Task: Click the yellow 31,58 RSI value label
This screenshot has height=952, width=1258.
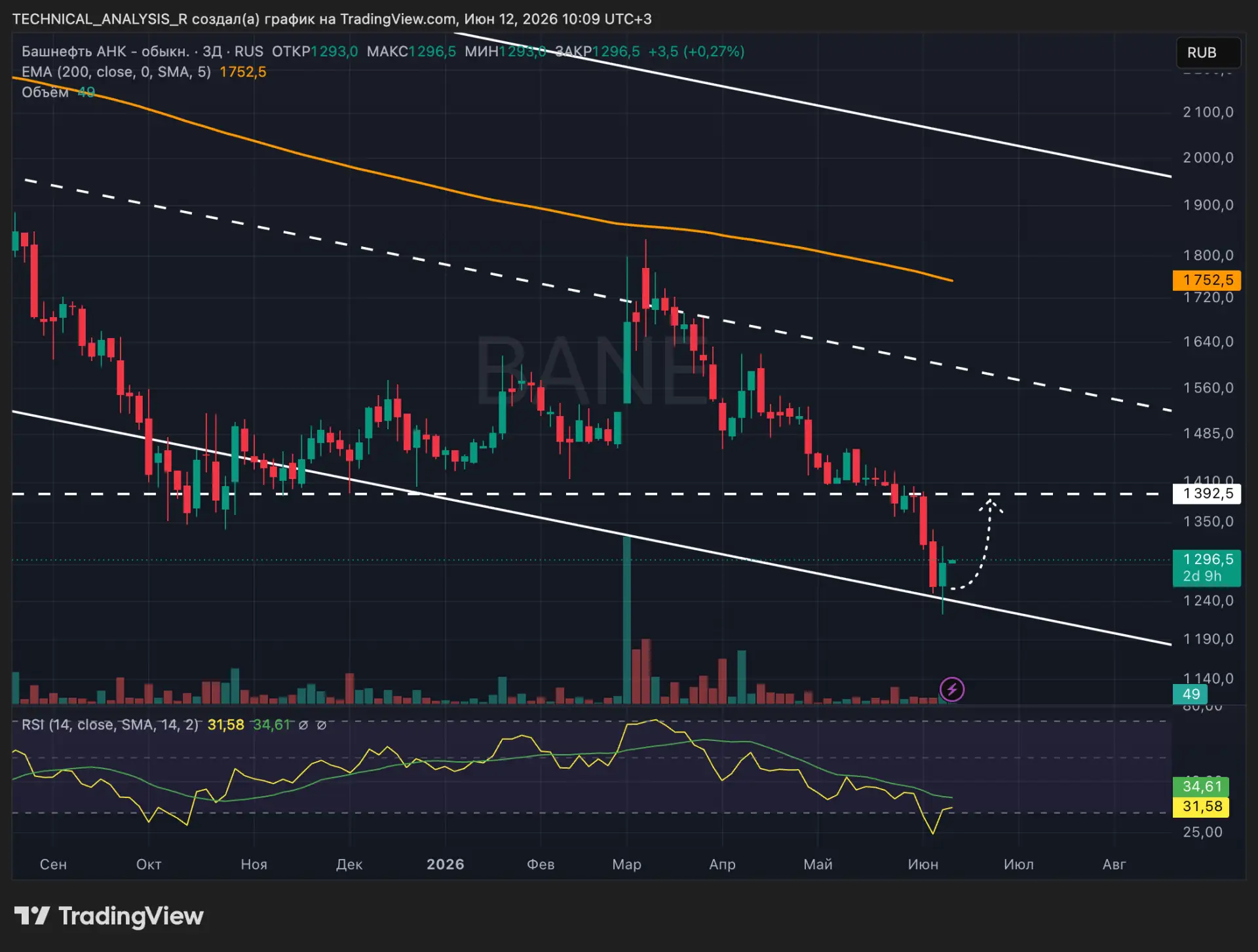Action: pyautogui.click(x=1202, y=807)
